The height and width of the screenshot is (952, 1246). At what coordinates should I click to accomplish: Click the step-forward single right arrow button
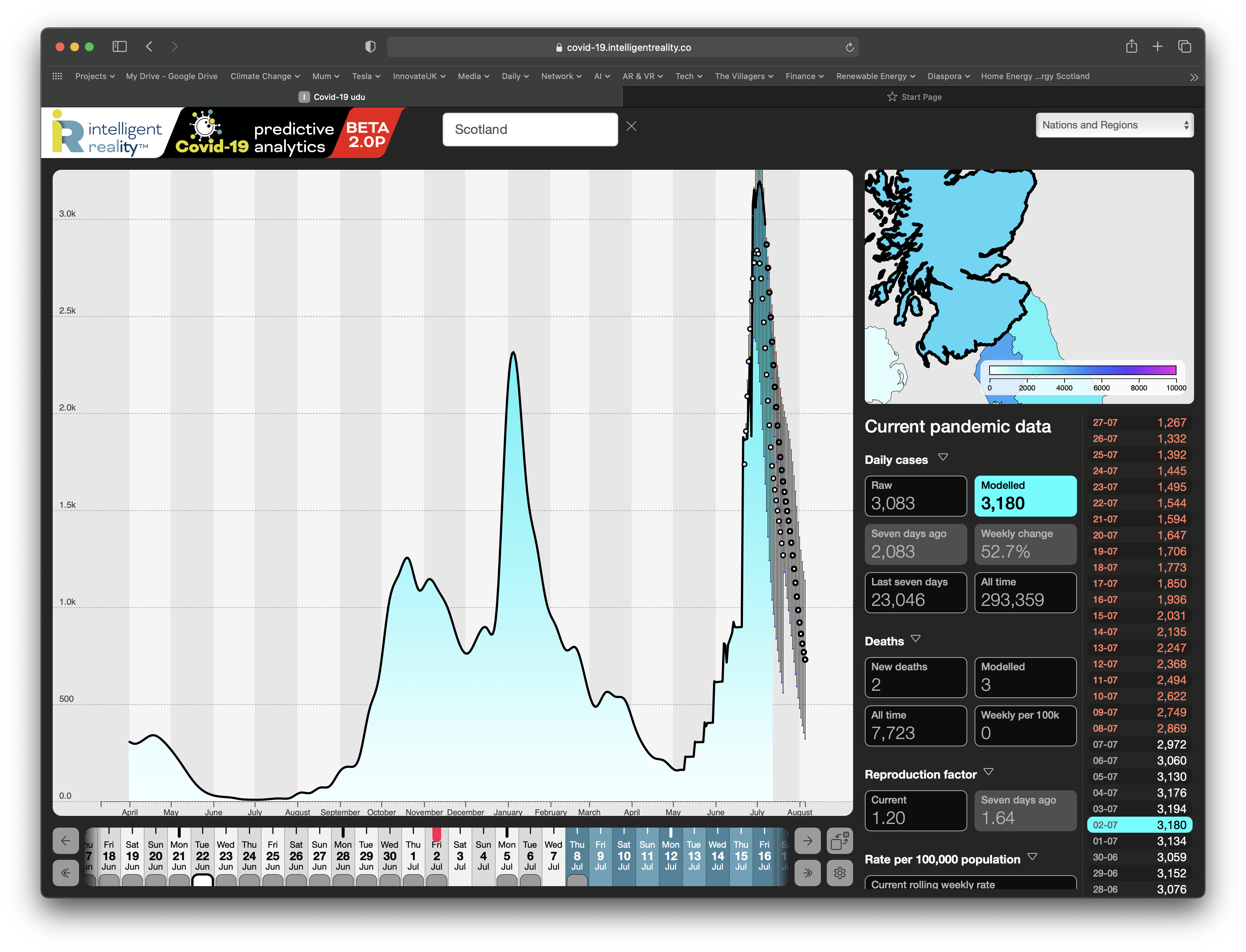click(807, 841)
